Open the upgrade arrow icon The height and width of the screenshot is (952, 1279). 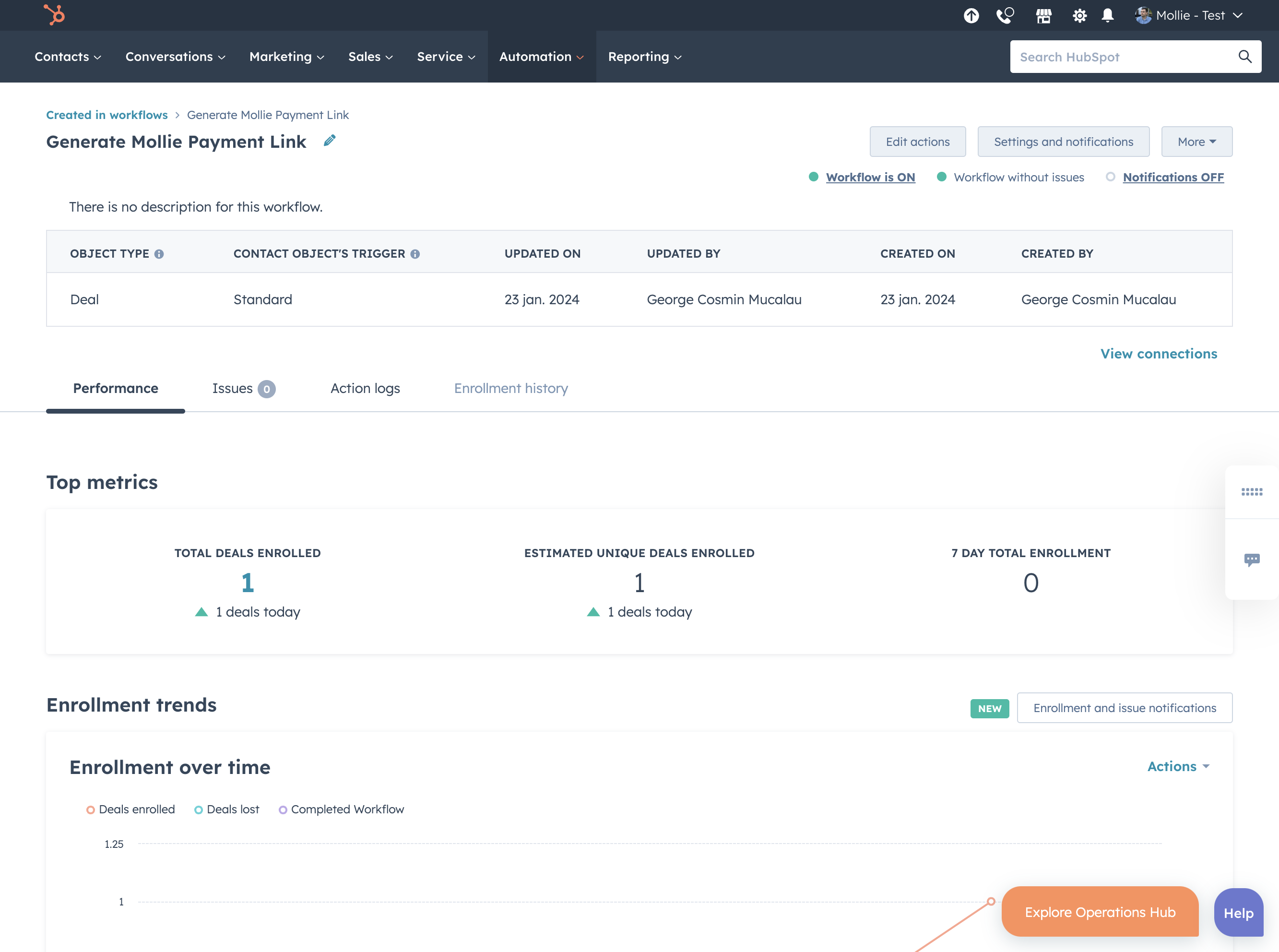(x=971, y=15)
